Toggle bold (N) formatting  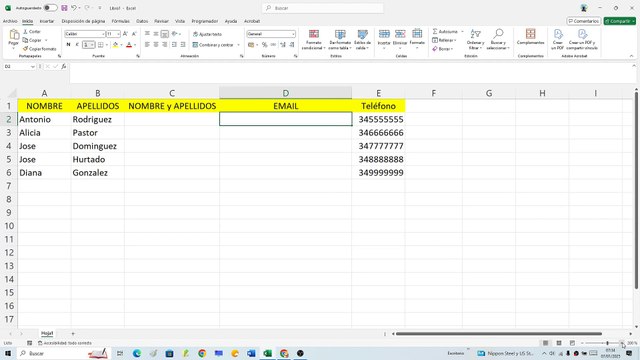(68, 44)
